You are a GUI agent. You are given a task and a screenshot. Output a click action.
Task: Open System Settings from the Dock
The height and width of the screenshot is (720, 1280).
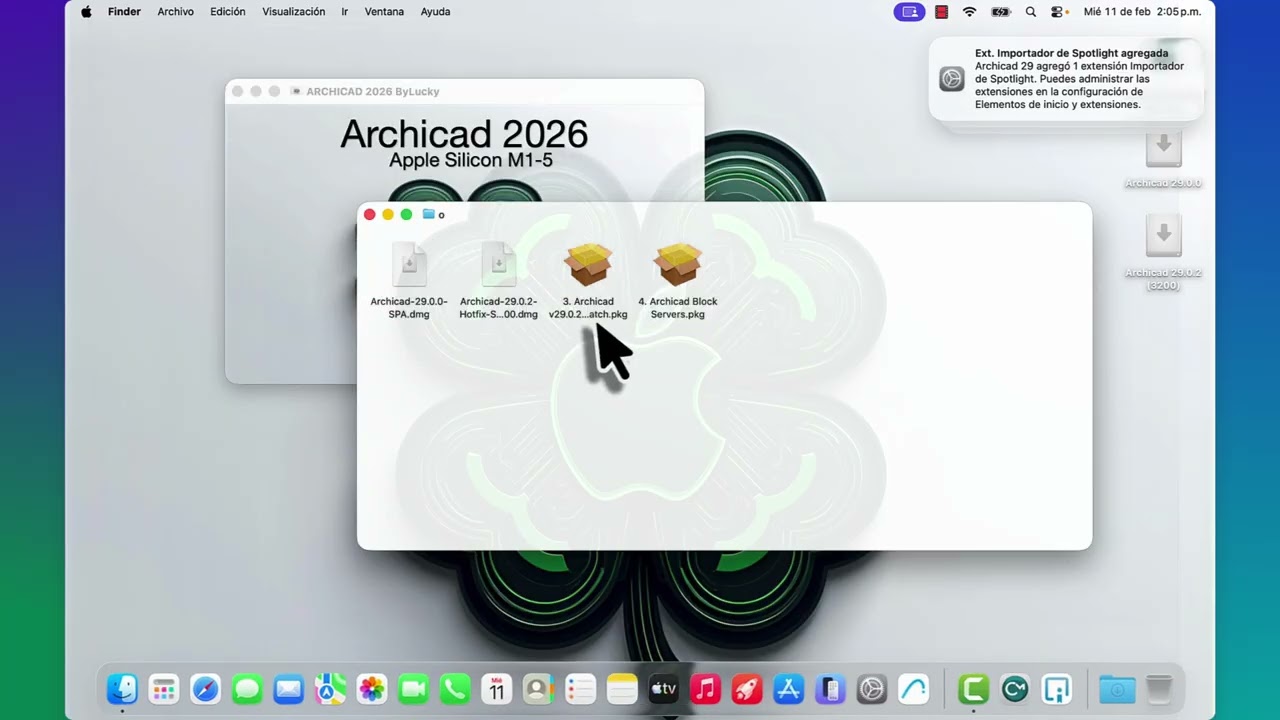(x=872, y=689)
